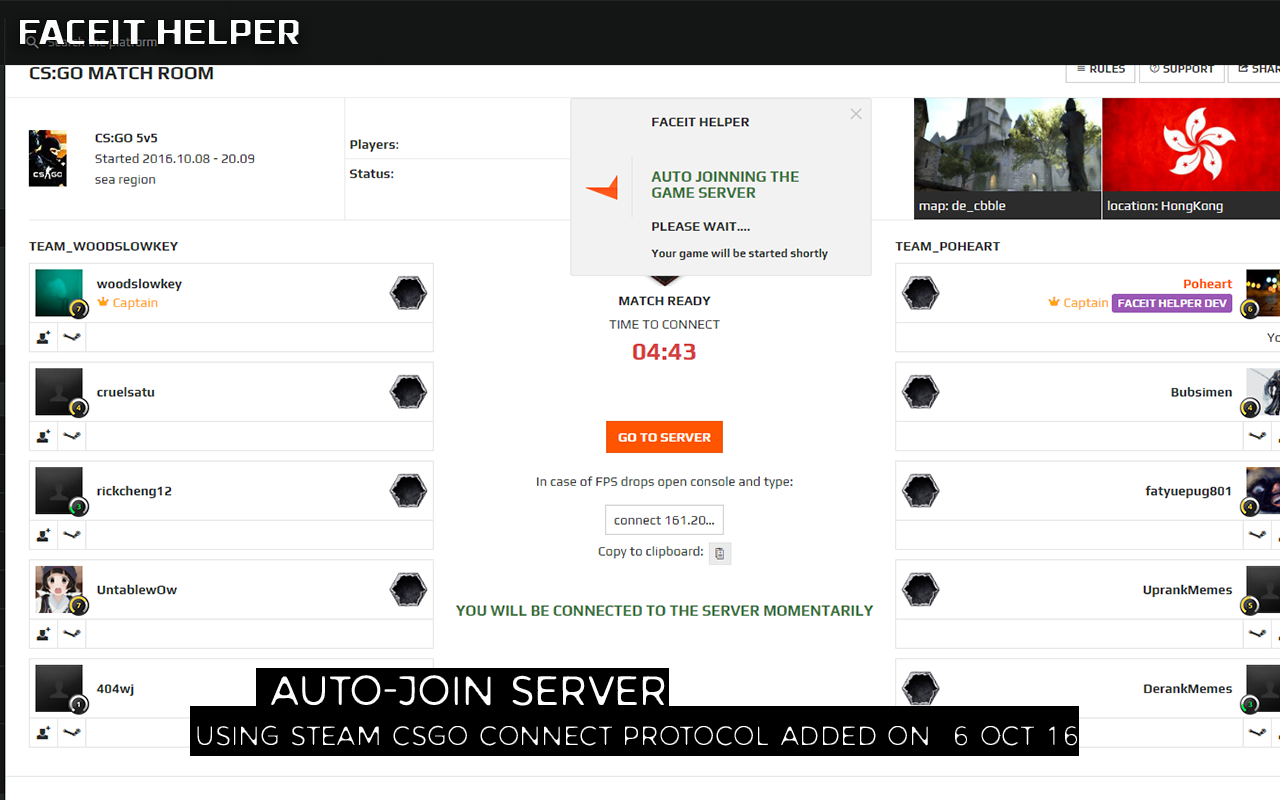Image resolution: width=1280 pixels, height=800 pixels.
Task: Open UntablewOw's Steam profile icon
Action: click(72, 634)
